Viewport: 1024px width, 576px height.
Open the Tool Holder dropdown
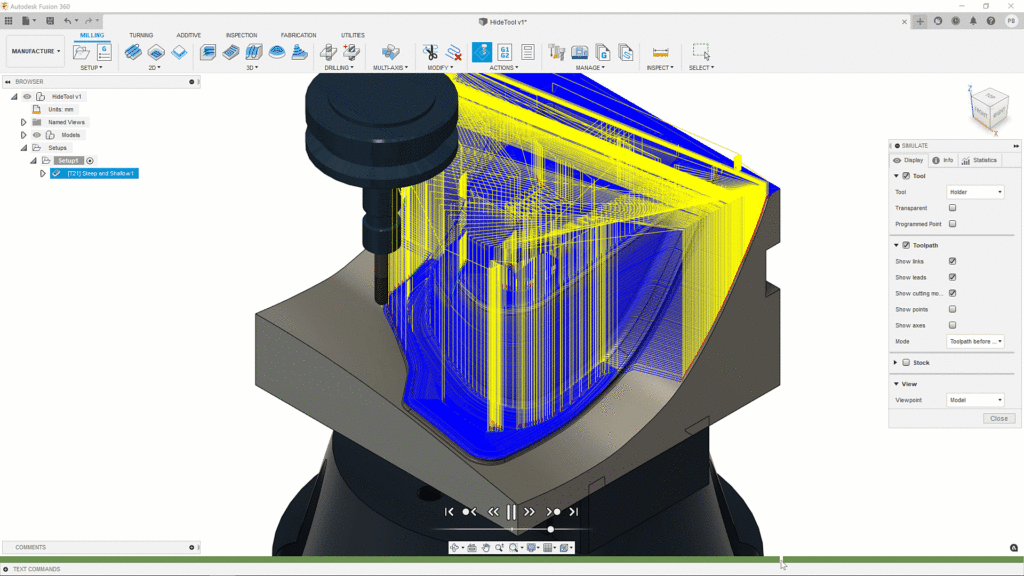pyautogui.click(x=975, y=192)
